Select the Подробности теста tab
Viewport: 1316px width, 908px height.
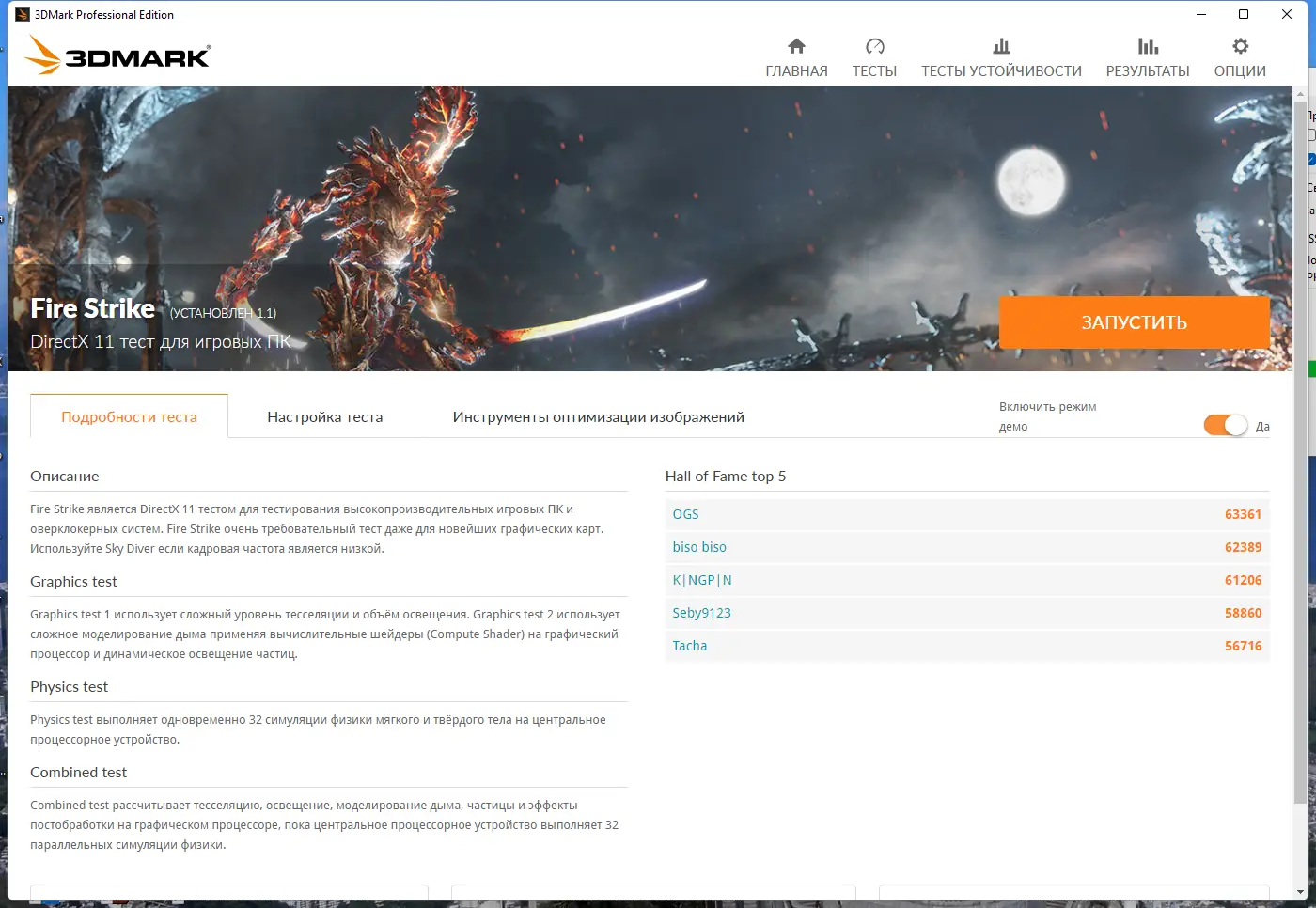[129, 416]
